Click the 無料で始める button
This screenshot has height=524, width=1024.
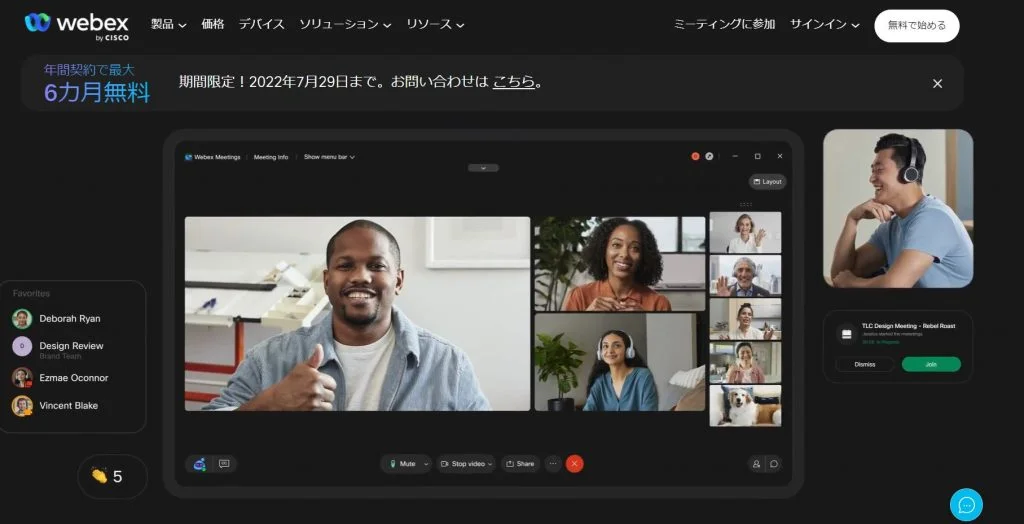coord(916,25)
